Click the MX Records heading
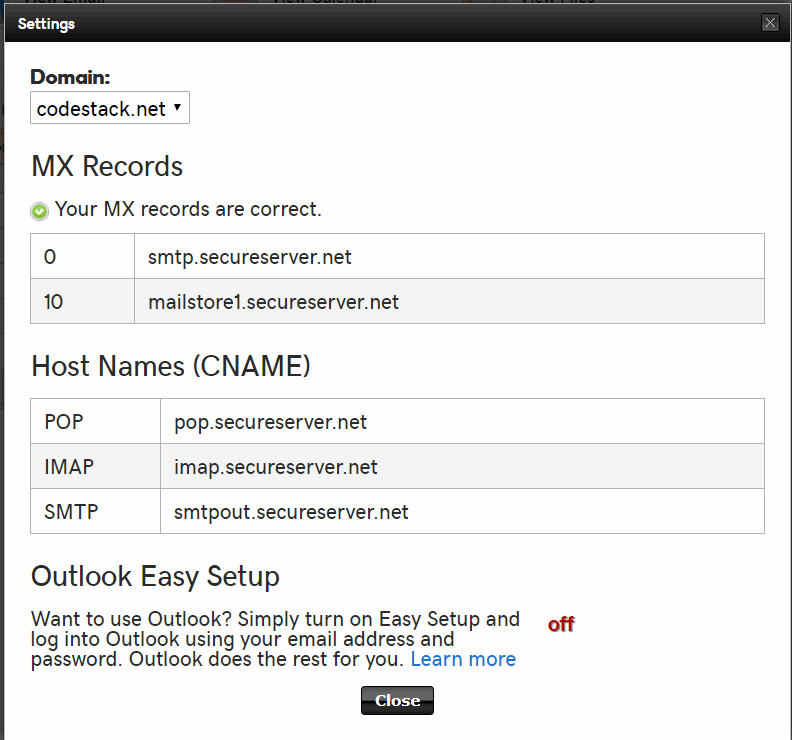This screenshot has height=740, width=792. (x=107, y=166)
